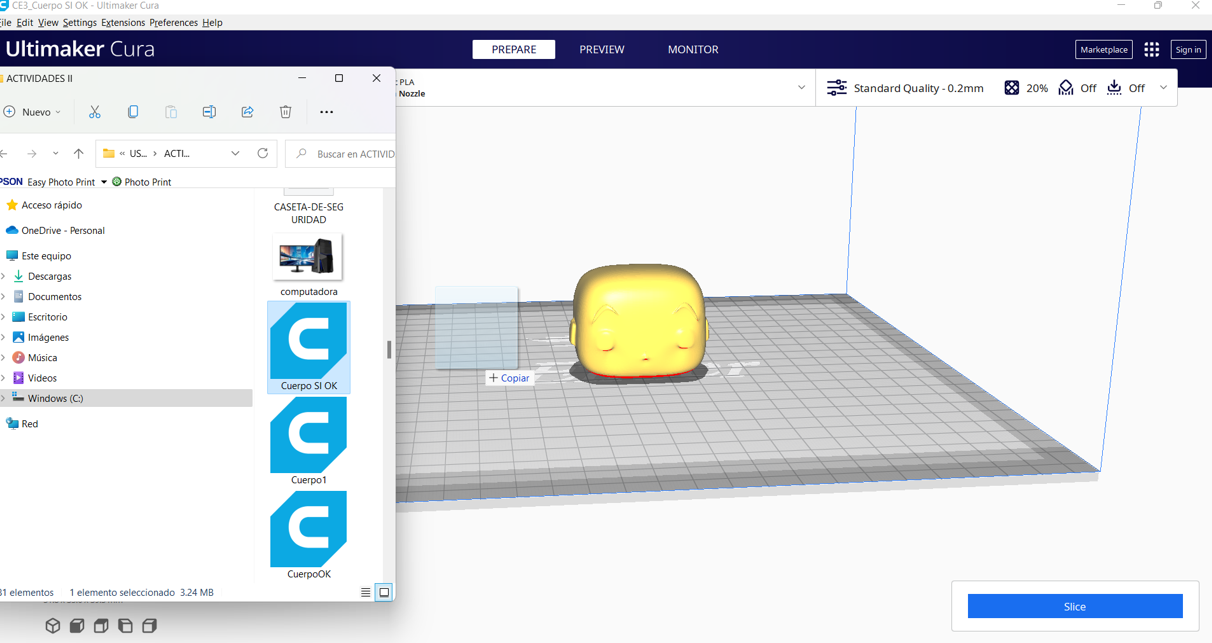Open the View menu in Cura
Image resolution: width=1212 pixels, height=643 pixels.
click(x=48, y=22)
